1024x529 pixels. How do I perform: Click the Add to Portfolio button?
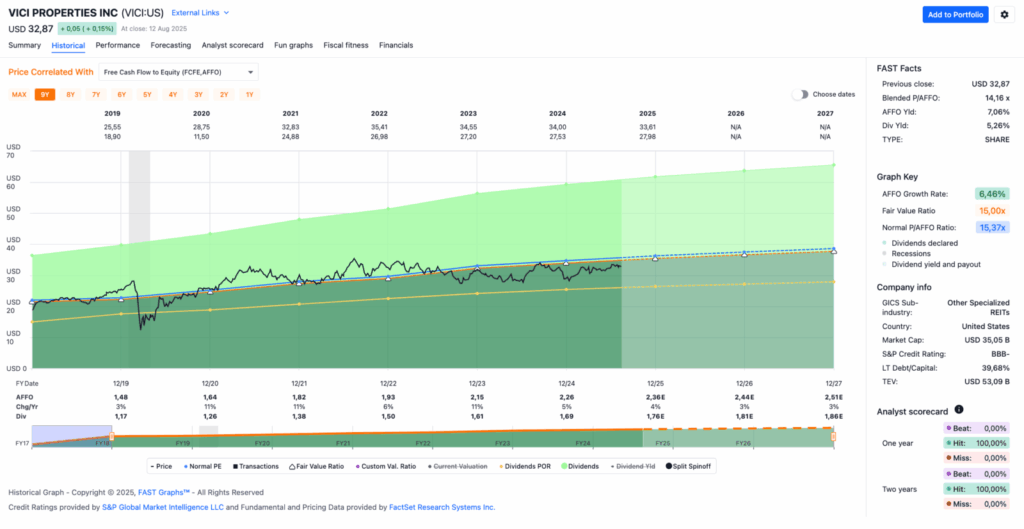(x=955, y=15)
